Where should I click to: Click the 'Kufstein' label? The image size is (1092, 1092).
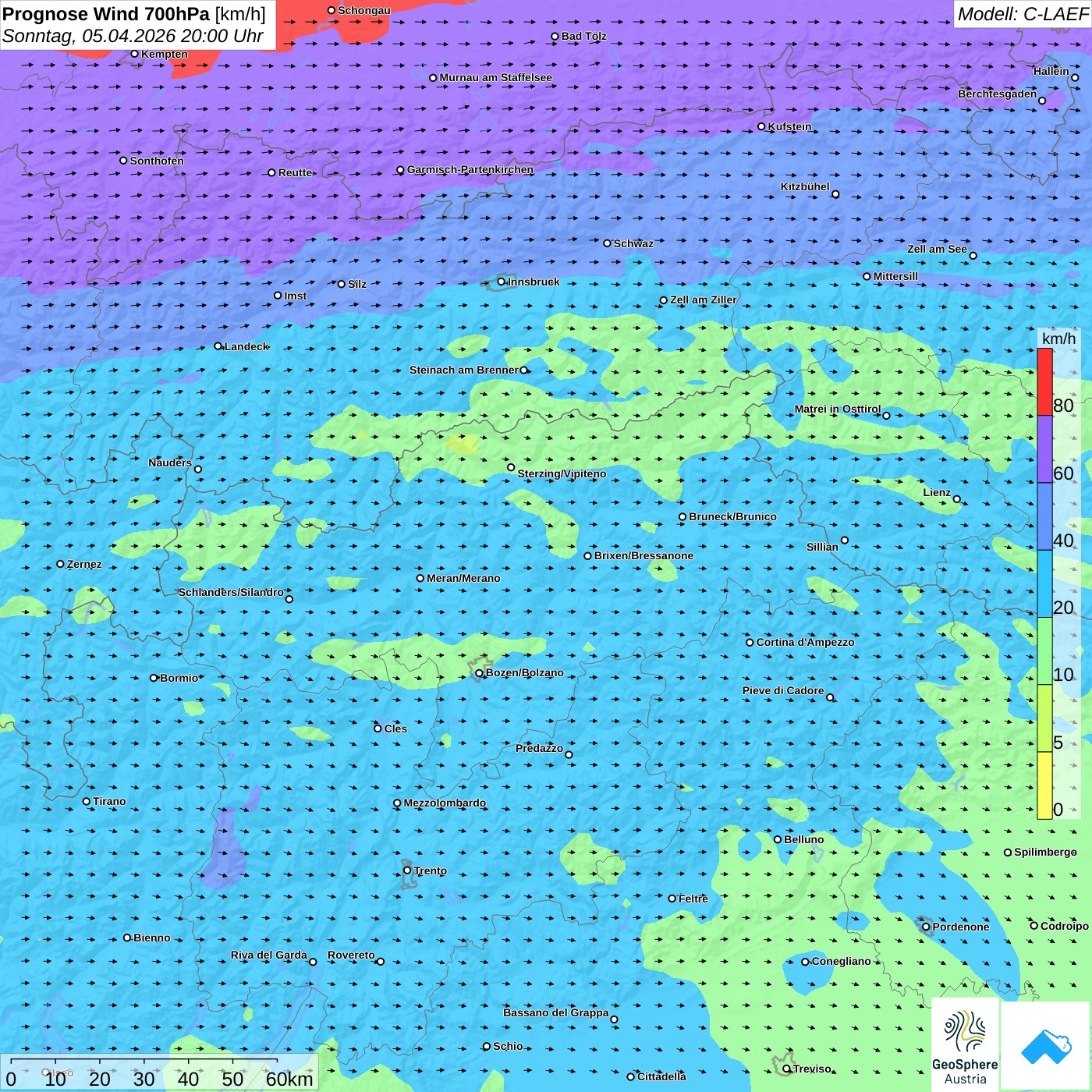(x=789, y=126)
